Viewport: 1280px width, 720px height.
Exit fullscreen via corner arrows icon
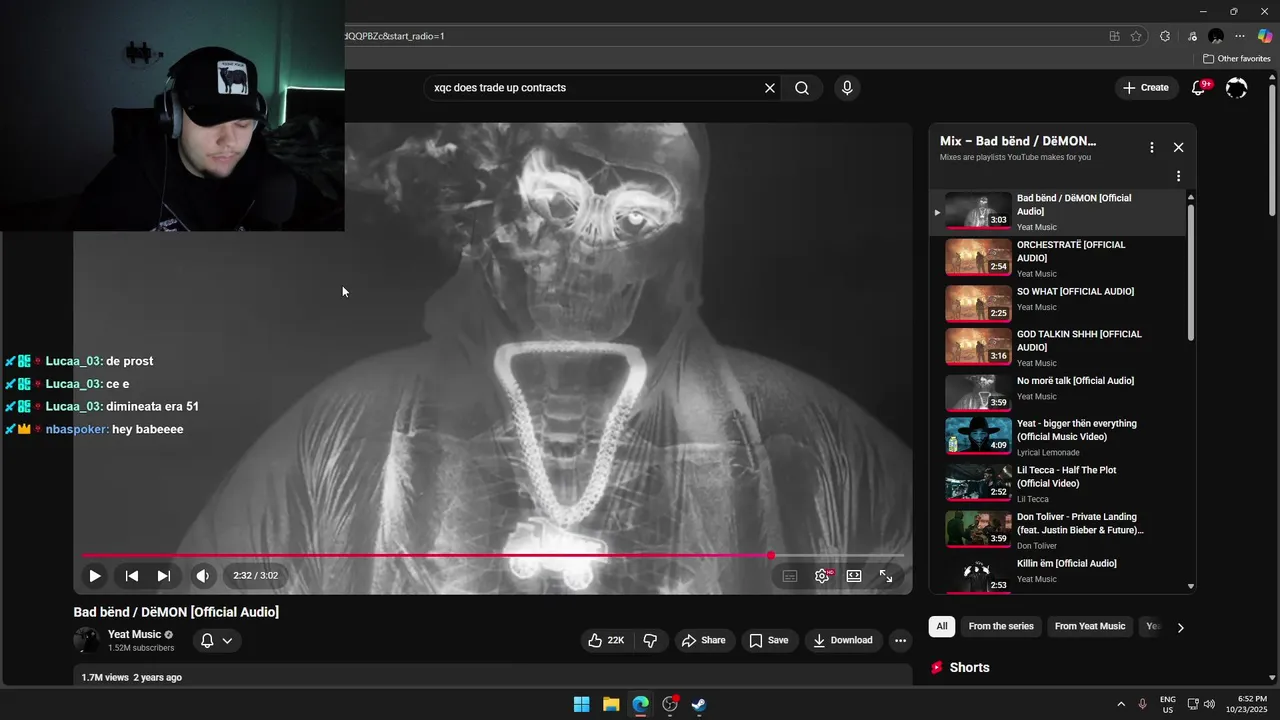click(x=886, y=576)
